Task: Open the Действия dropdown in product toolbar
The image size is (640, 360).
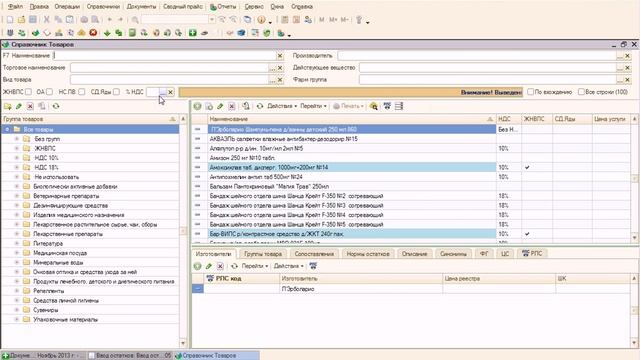Action: coord(282,106)
